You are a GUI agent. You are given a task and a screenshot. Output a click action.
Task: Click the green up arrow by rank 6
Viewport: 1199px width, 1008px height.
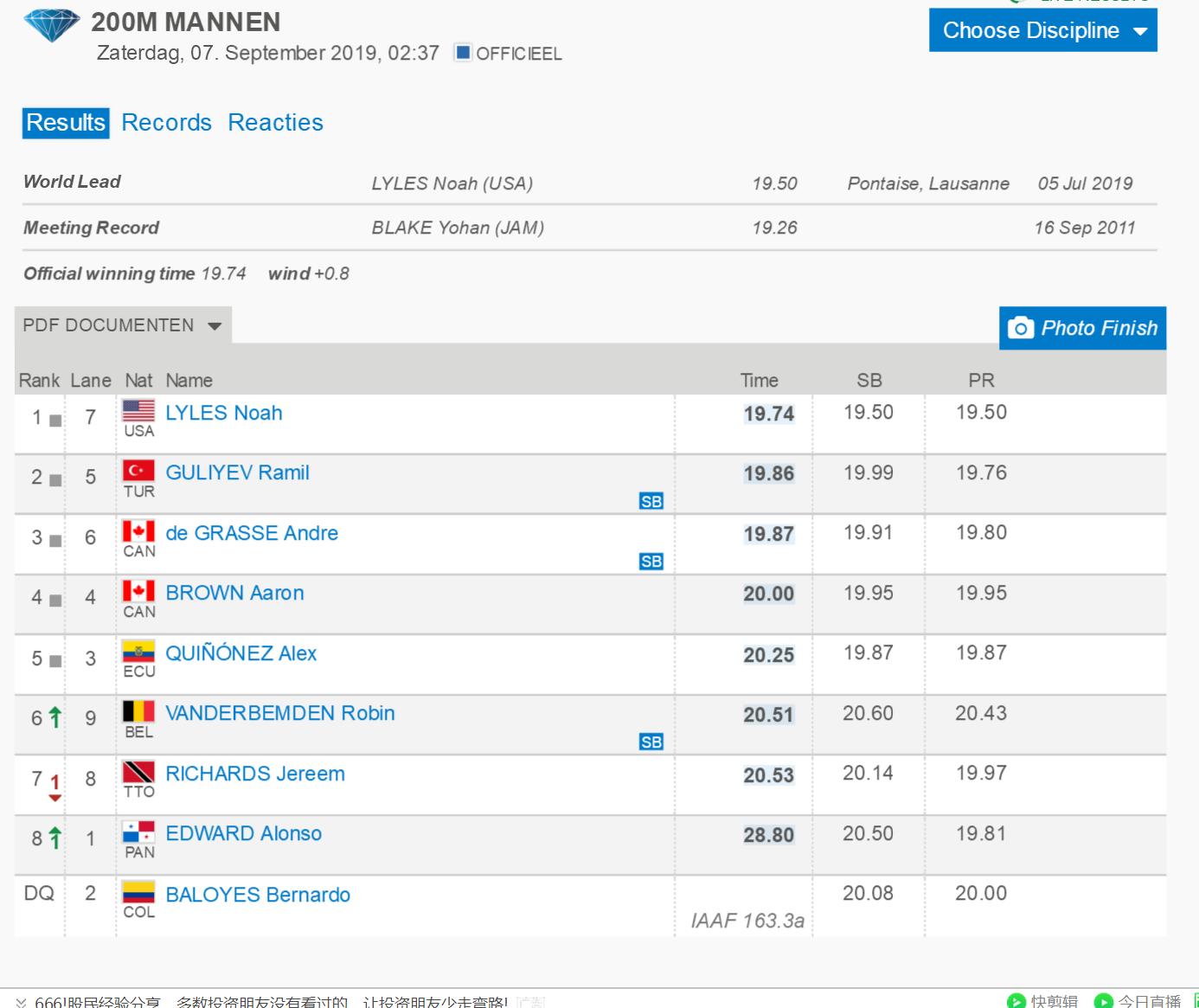tap(55, 717)
